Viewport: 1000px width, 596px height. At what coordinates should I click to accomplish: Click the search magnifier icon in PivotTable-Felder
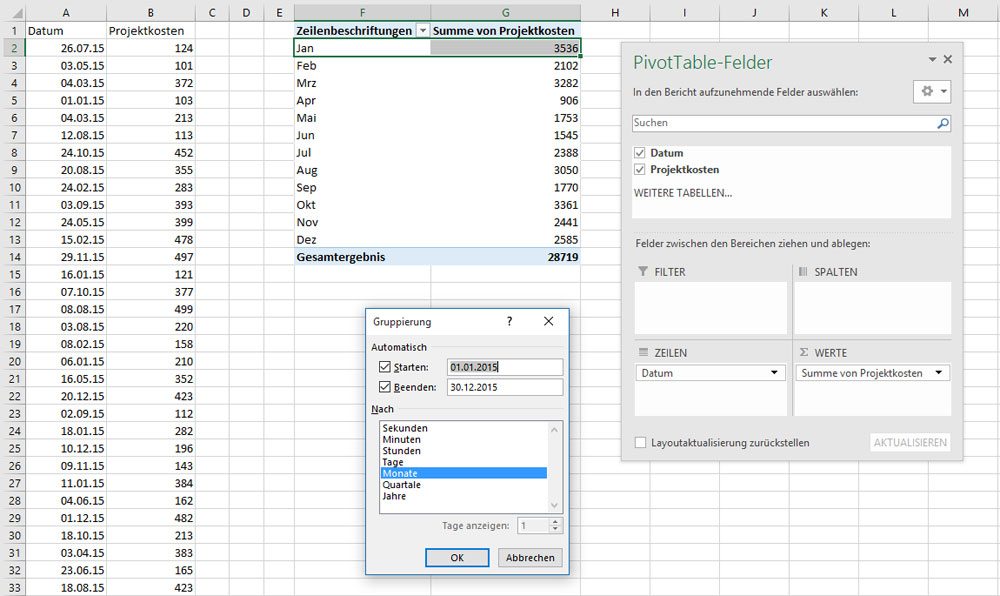coord(941,124)
